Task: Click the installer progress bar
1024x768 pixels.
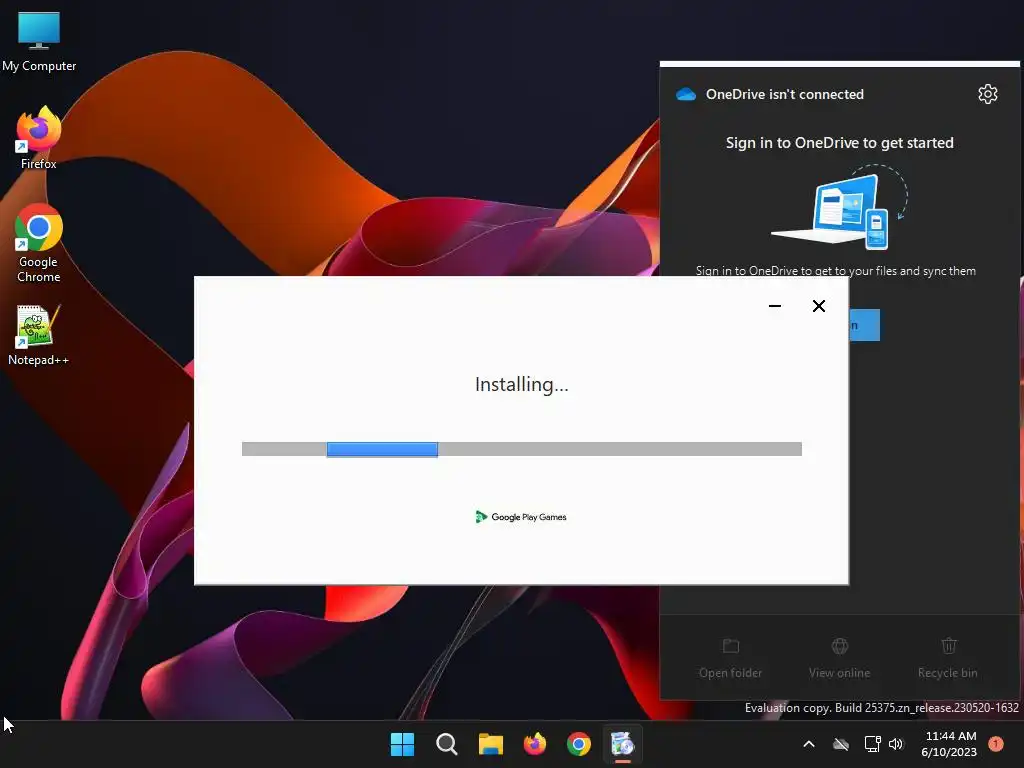Action: pyautogui.click(x=522, y=449)
